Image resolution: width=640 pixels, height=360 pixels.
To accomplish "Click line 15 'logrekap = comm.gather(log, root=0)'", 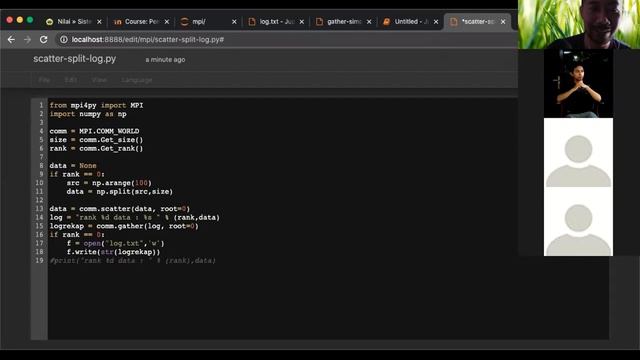I will (124, 226).
